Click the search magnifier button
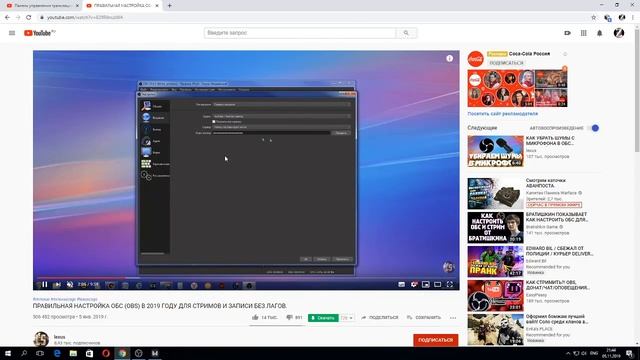The height and width of the screenshot is (360, 640). coord(406,33)
